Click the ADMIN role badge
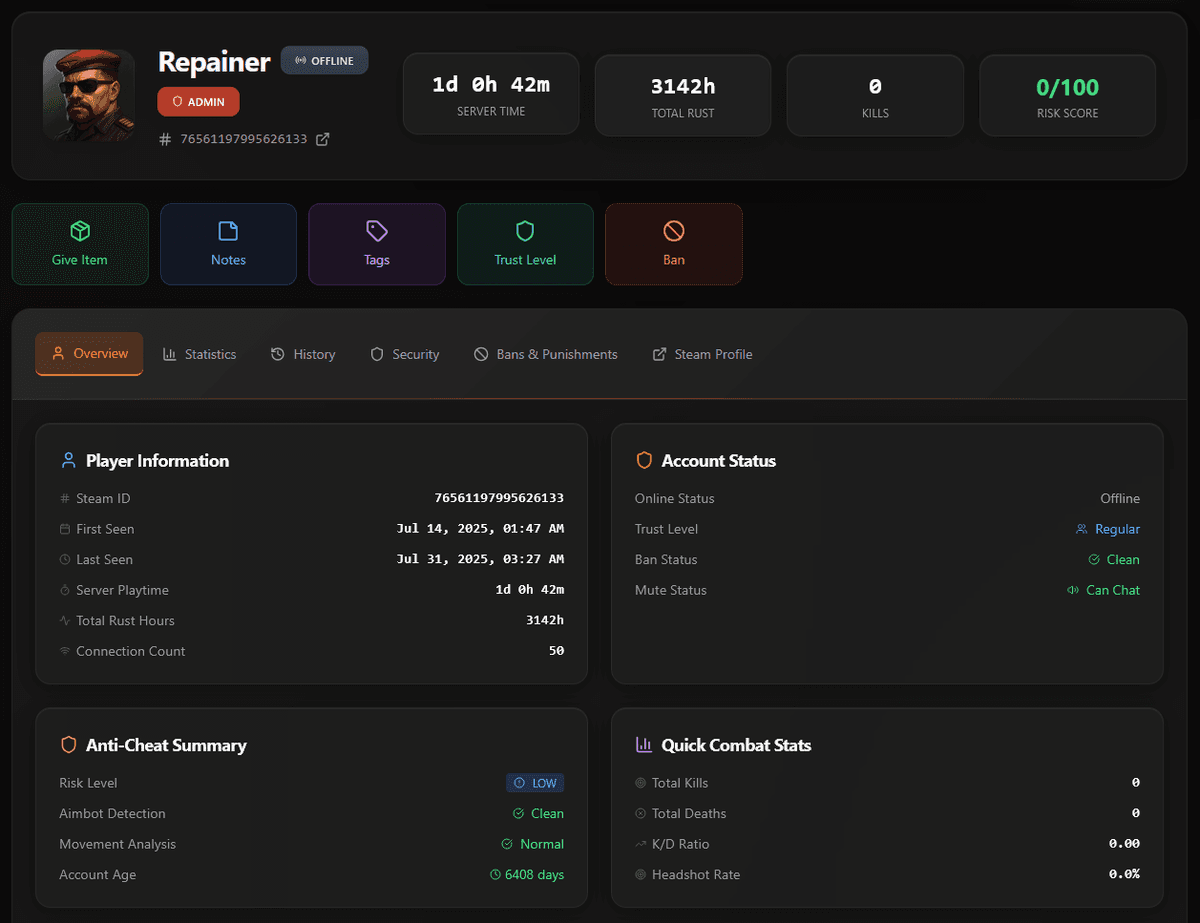 coord(198,101)
